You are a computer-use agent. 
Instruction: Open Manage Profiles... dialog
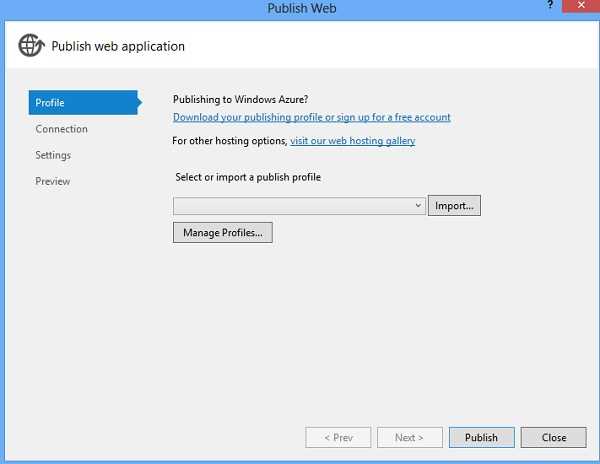[x=222, y=233]
